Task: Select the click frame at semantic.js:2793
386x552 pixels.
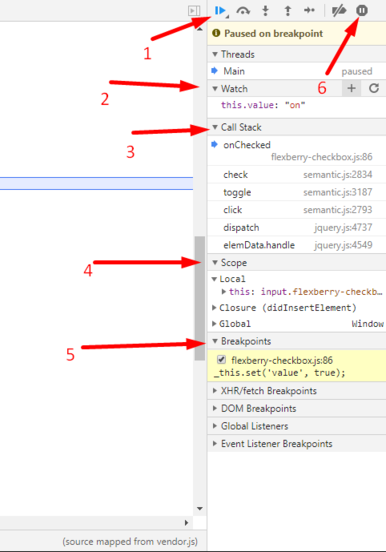Action: pos(297,210)
